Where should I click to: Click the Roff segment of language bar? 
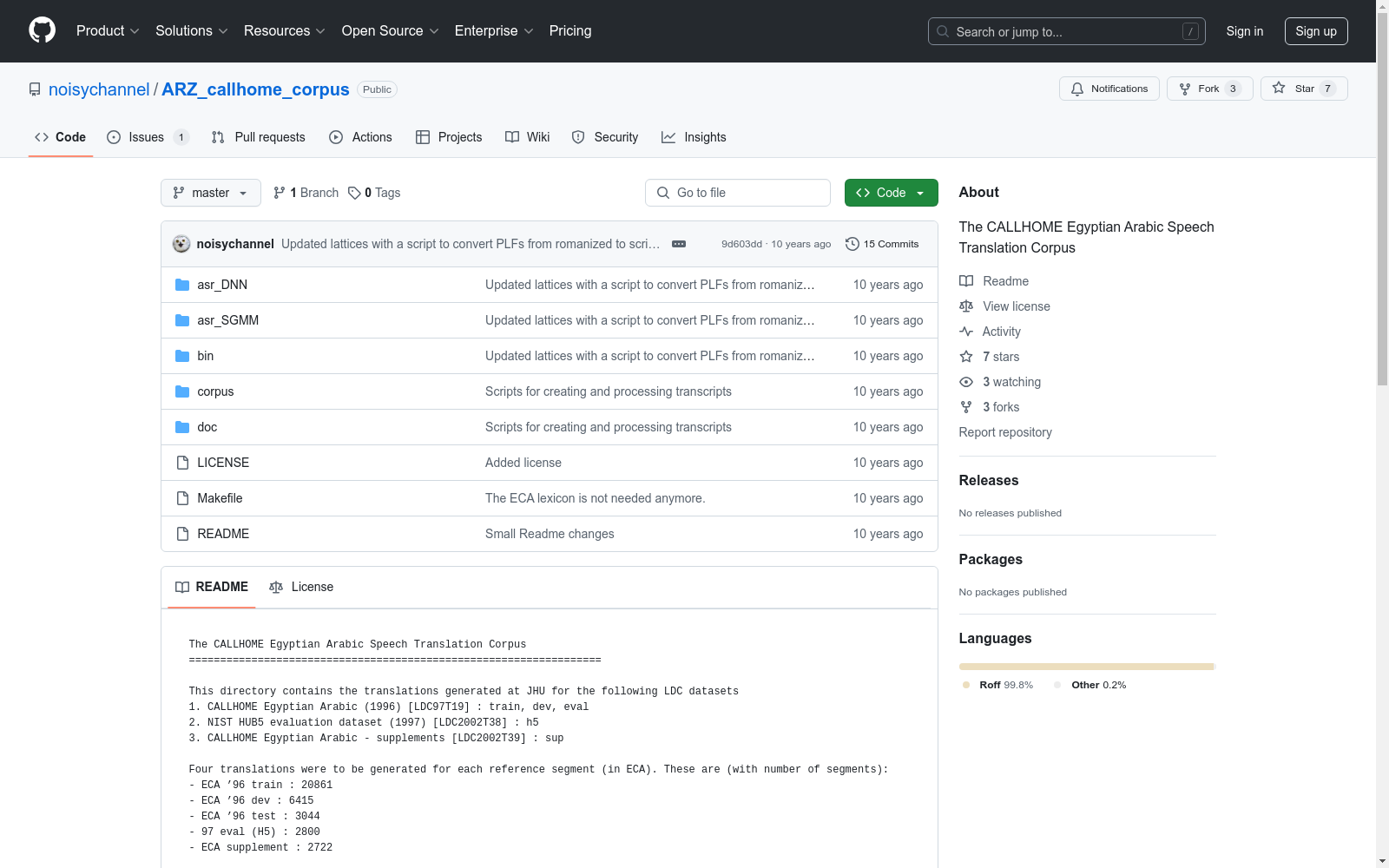pos(1086,667)
